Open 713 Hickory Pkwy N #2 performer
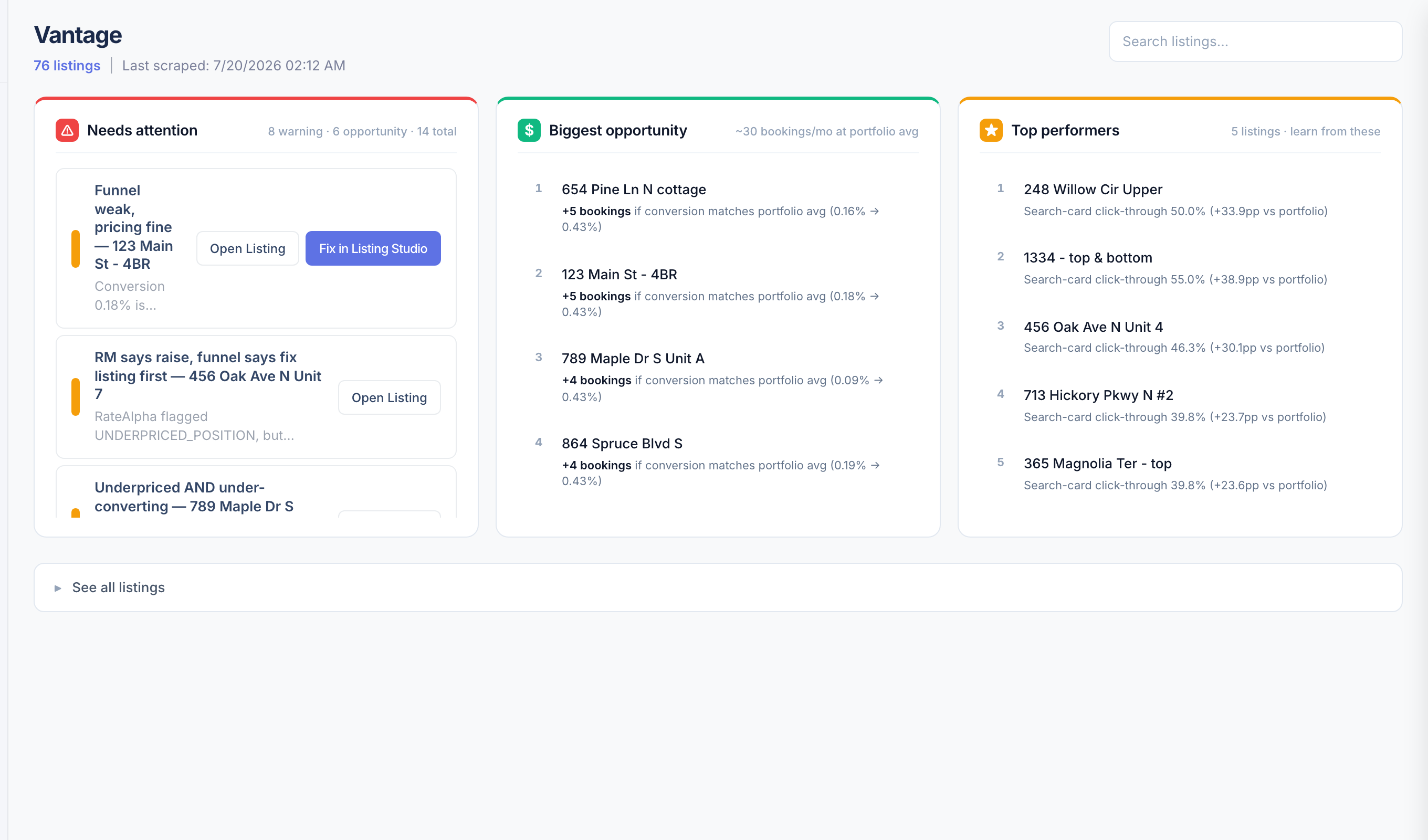 tap(1180, 405)
